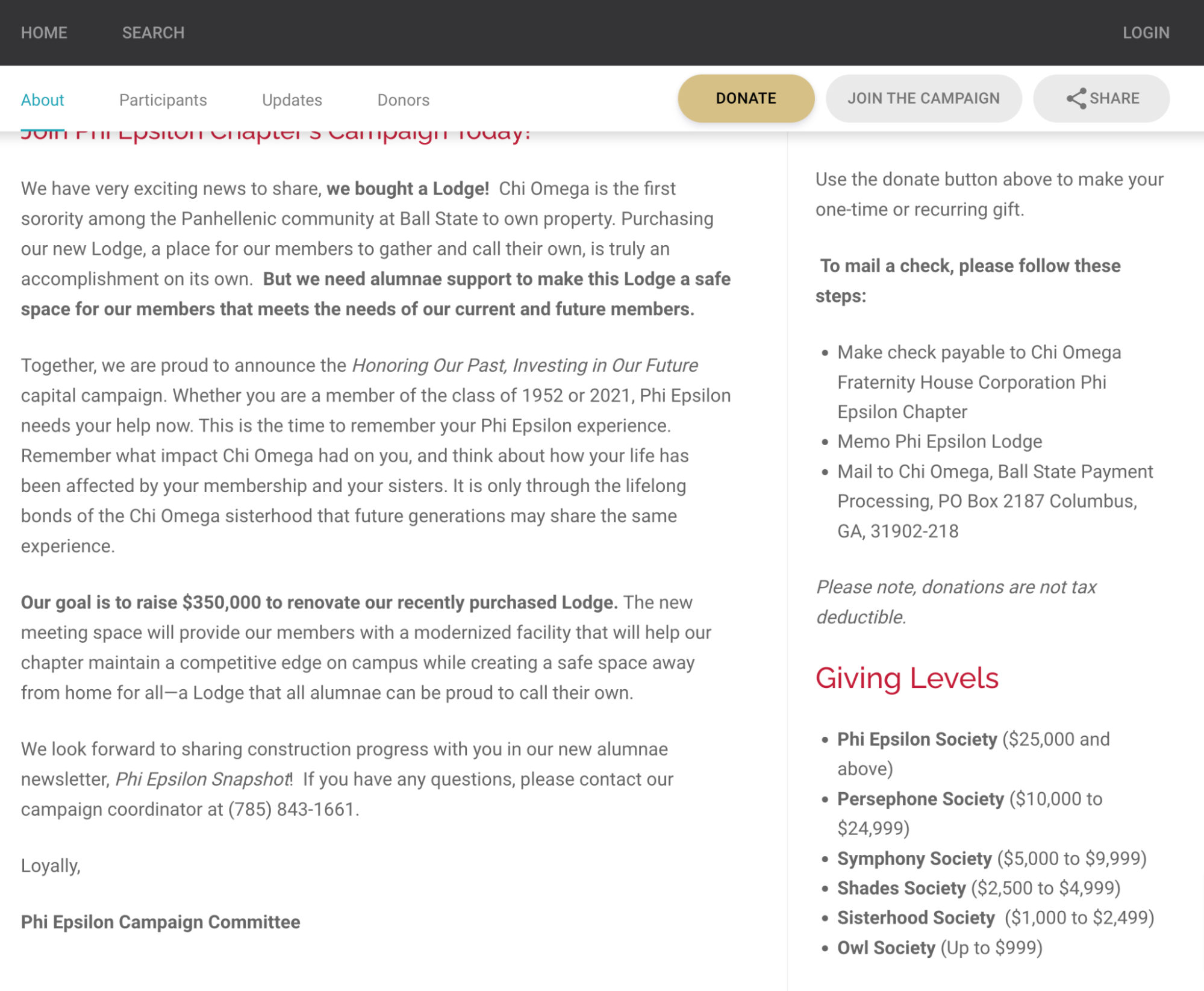Click the Shades Society giving level
This screenshot has height=991, width=1204.
tap(979, 888)
